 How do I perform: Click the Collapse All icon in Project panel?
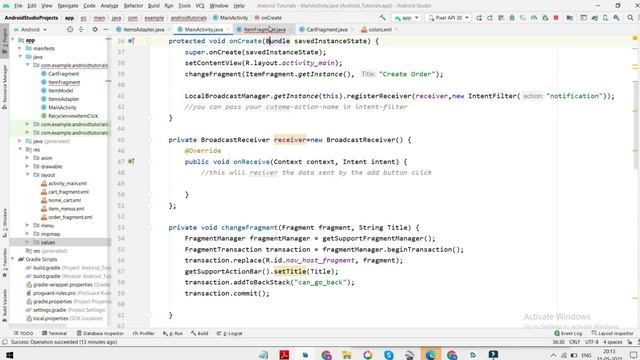point(81,29)
